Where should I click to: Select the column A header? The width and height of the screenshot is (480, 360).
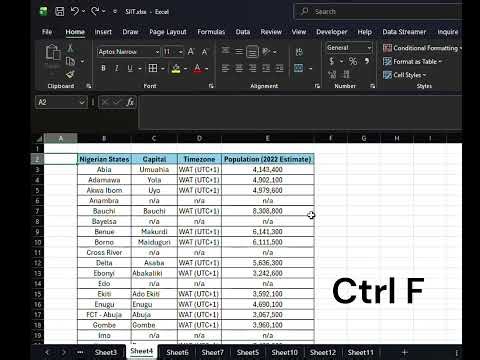61,138
